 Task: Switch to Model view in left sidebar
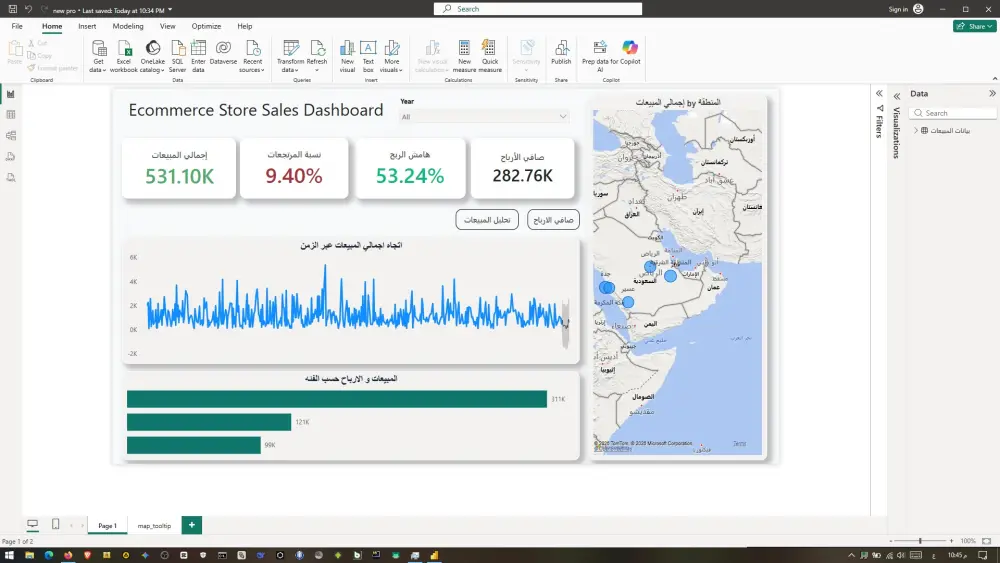pyautogui.click(x=11, y=136)
